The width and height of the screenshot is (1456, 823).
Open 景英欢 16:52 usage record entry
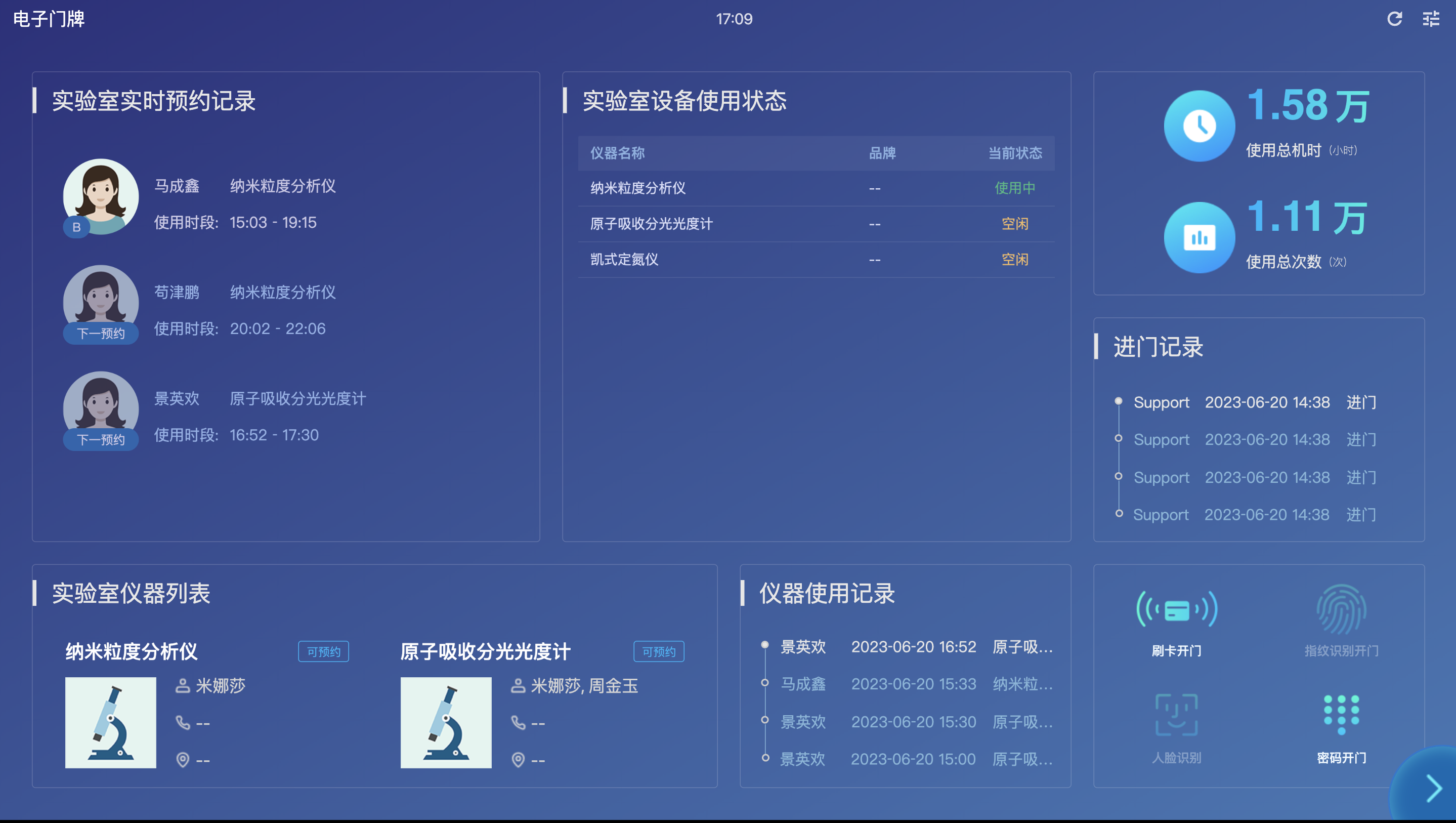click(x=915, y=646)
